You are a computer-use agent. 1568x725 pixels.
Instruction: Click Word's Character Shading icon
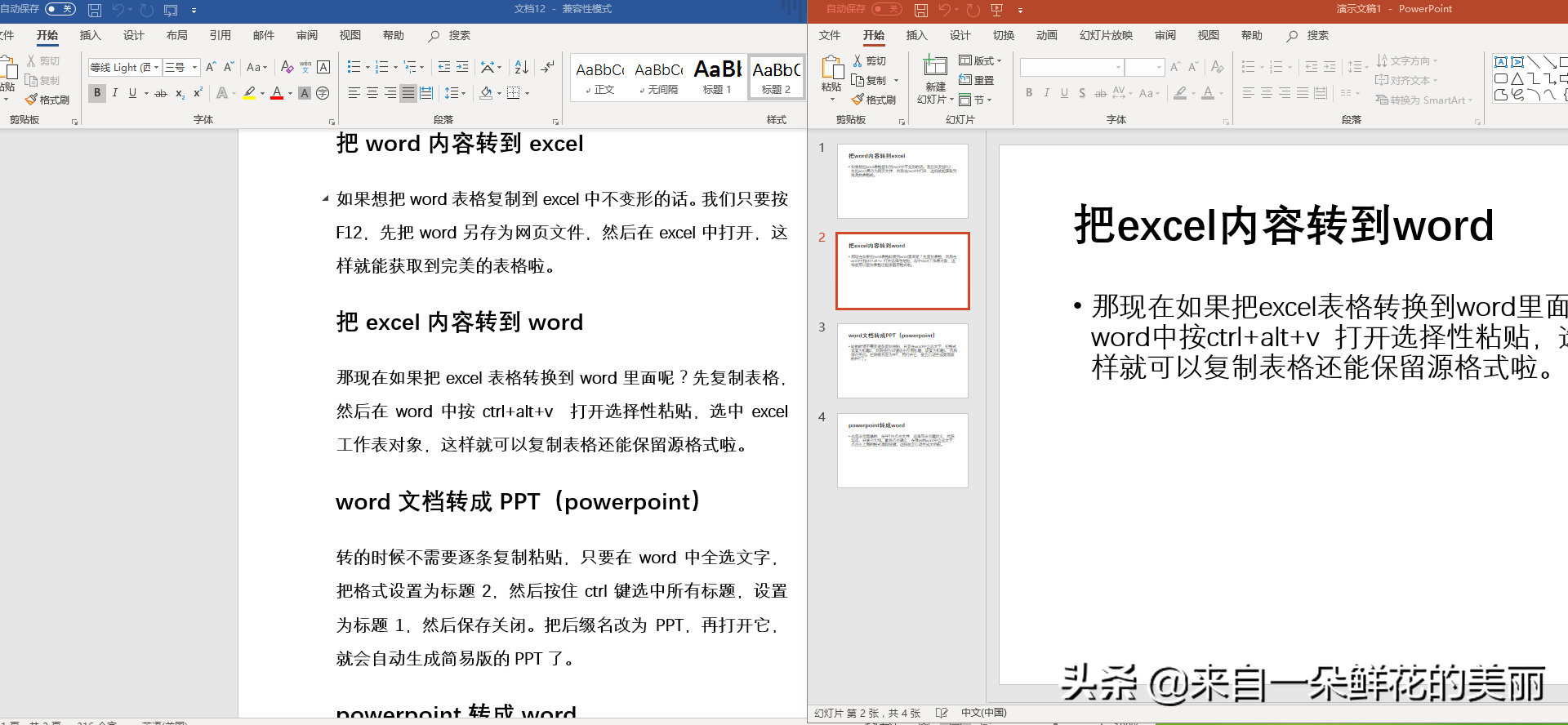point(305,93)
